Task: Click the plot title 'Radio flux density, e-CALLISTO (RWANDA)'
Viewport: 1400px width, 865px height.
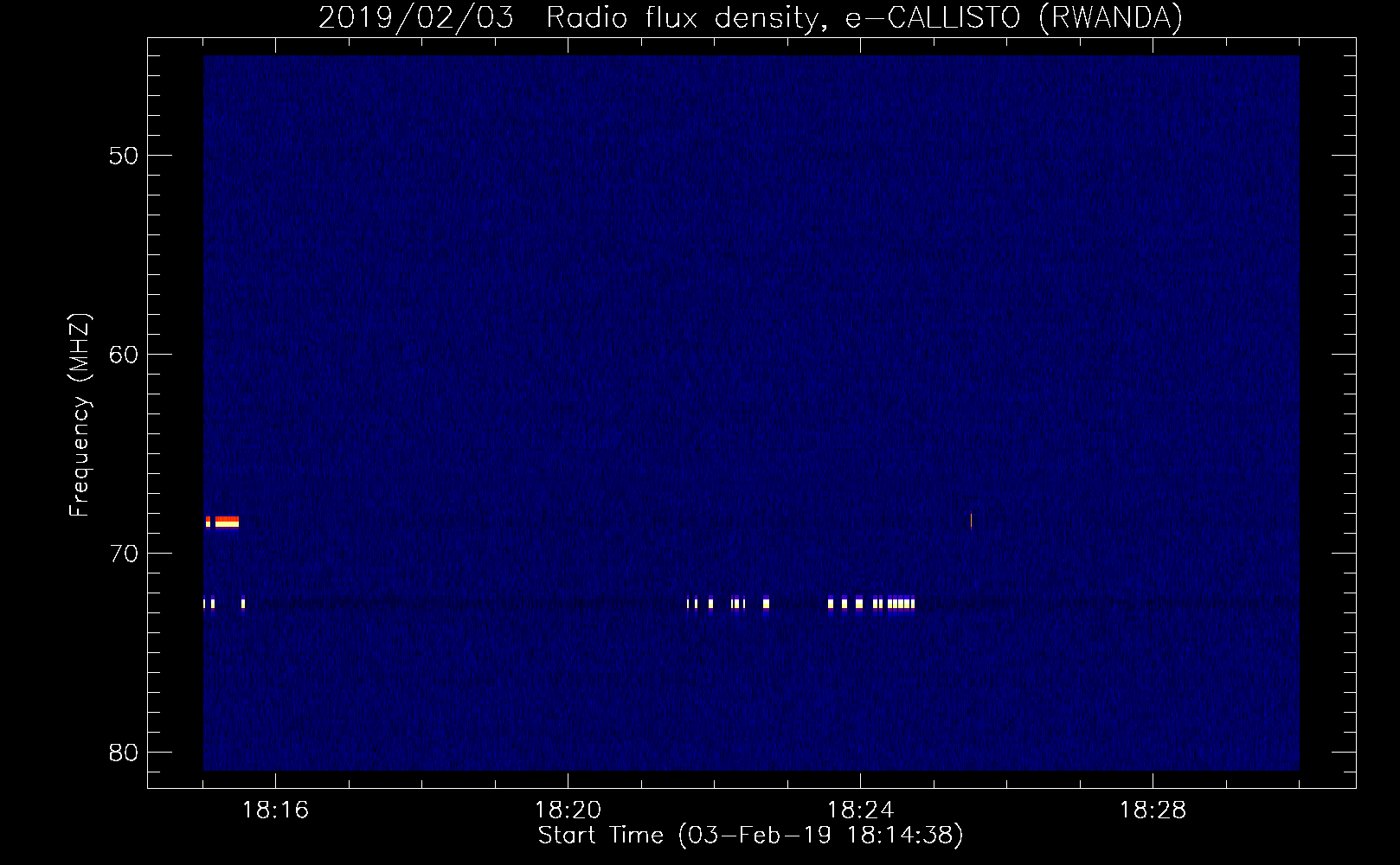Action: [864, 17]
